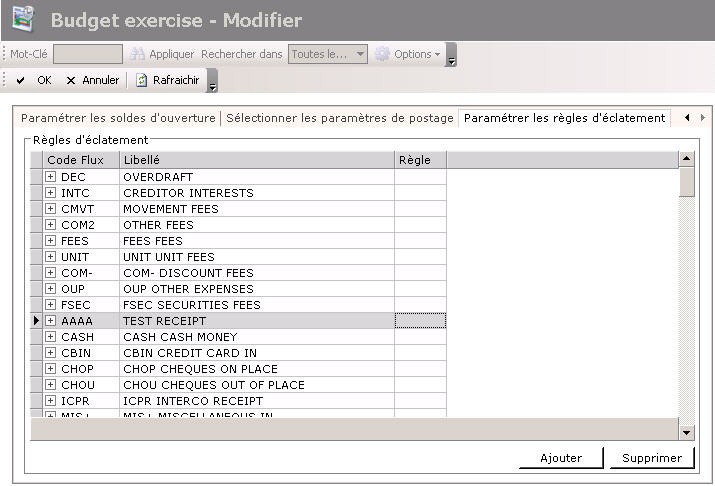This screenshot has width=715, height=486.
Task: Expand the CASH row tree node
Action: (x=50, y=337)
